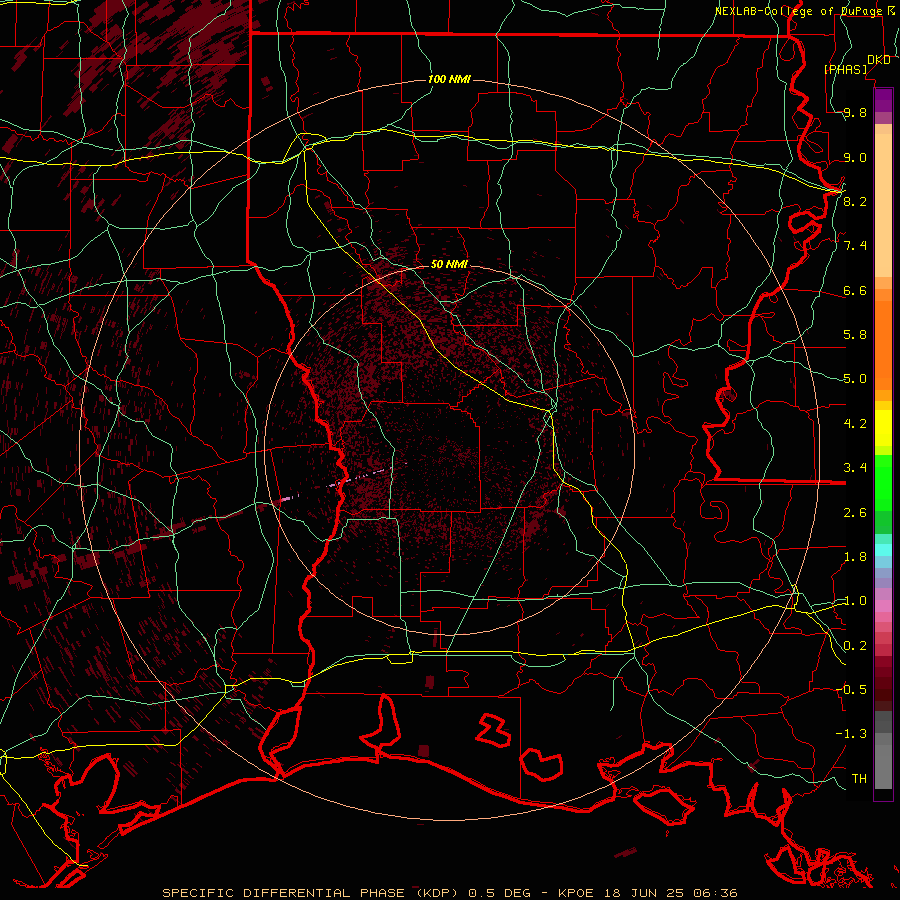900x900 pixels.
Task: Select the 6.6 value on the color scale
Action: [x=855, y=290]
